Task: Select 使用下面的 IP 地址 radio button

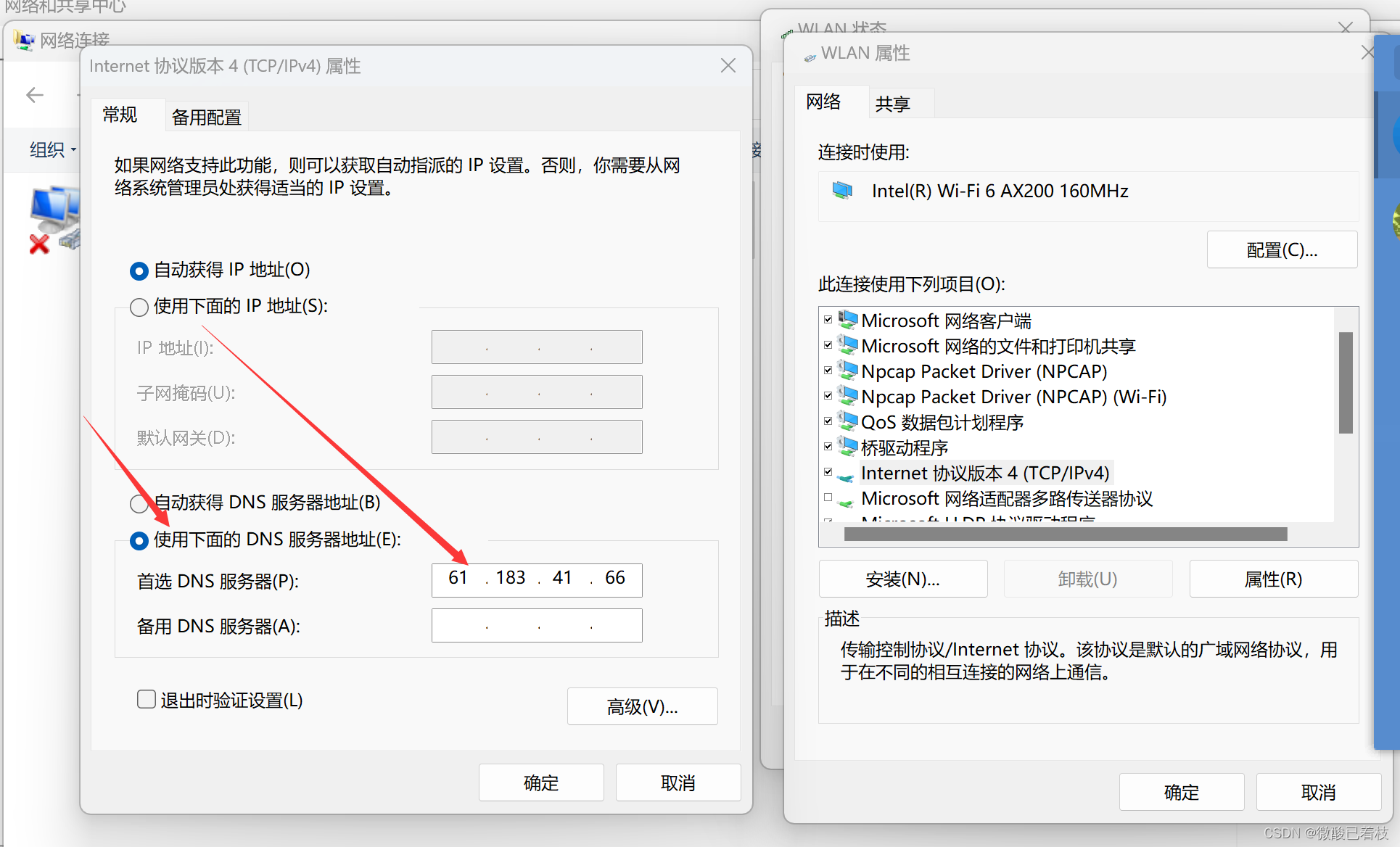Action: [x=139, y=307]
